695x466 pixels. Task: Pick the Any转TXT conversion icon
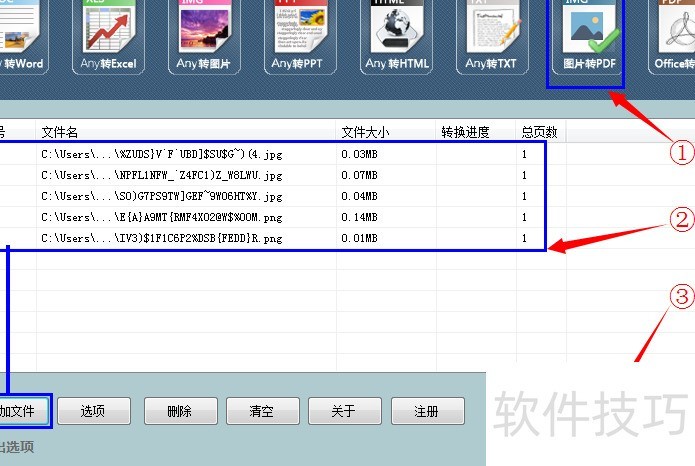point(490,37)
